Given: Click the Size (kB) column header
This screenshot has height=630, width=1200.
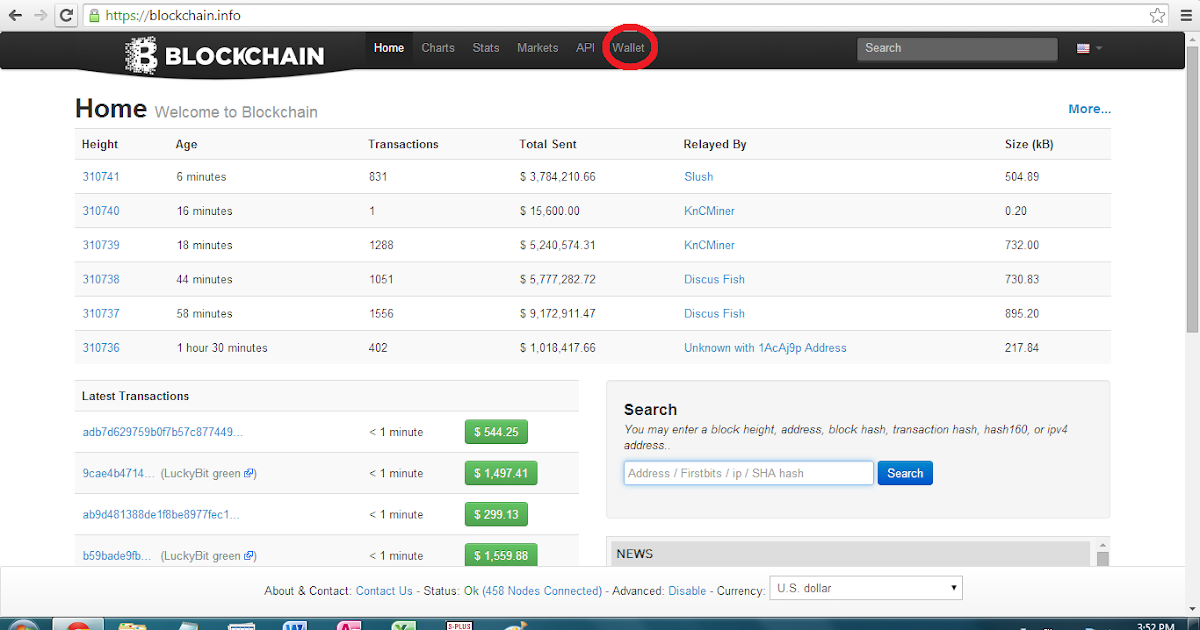Looking at the screenshot, I should coord(1029,144).
